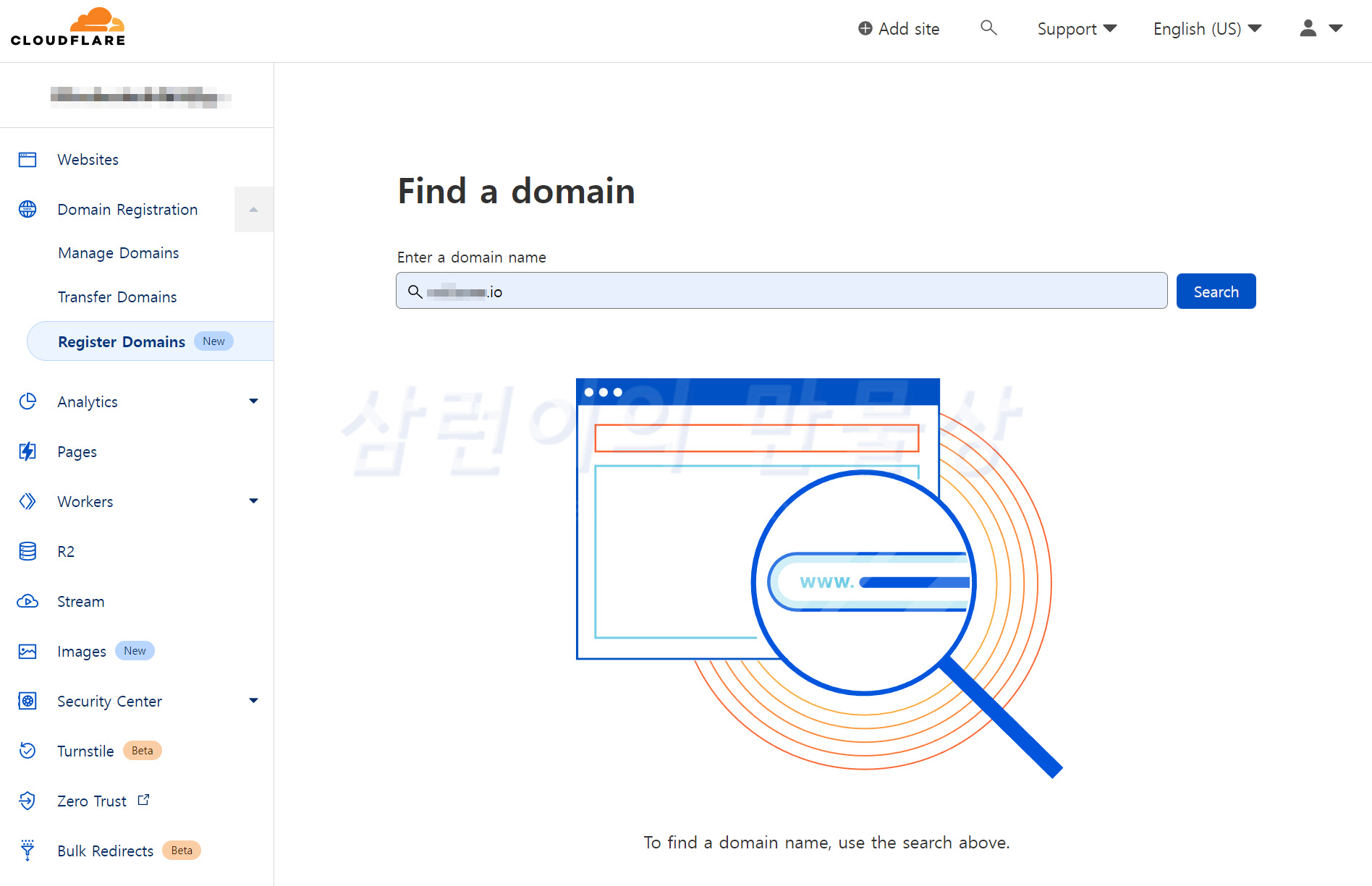Click the Stream cloud play icon
This screenshot has height=886, width=1372.
(x=27, y=601)
